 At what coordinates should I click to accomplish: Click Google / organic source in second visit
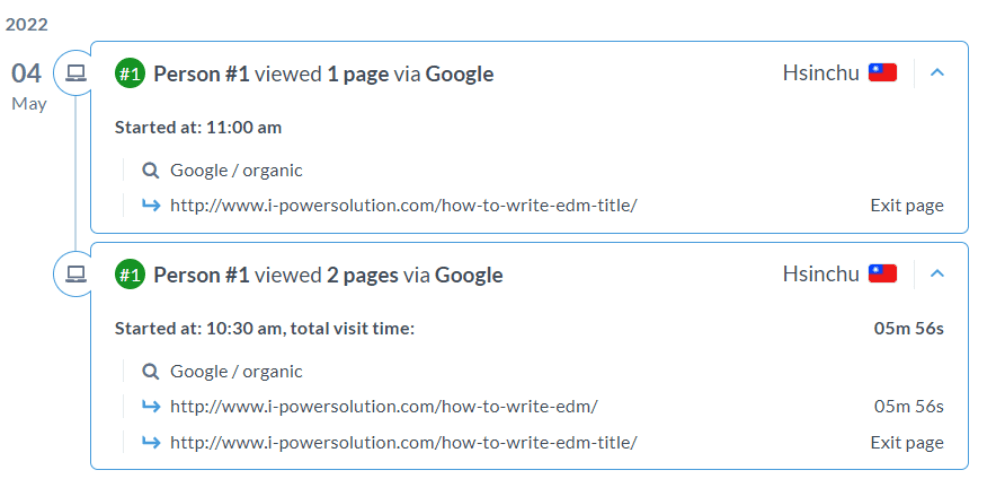point(236,371)
